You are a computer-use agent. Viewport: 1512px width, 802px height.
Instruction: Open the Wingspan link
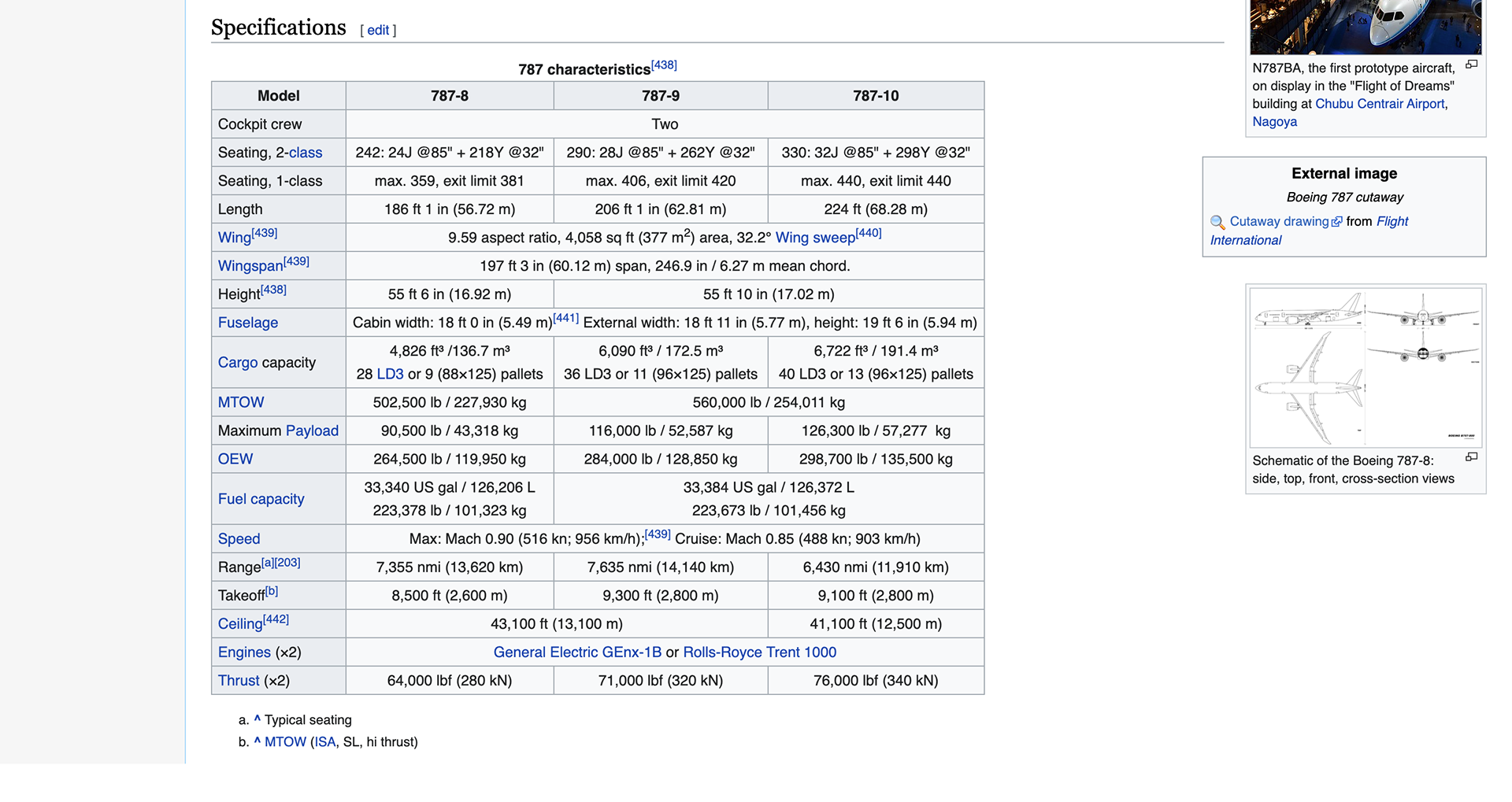(x=250, y=266)
